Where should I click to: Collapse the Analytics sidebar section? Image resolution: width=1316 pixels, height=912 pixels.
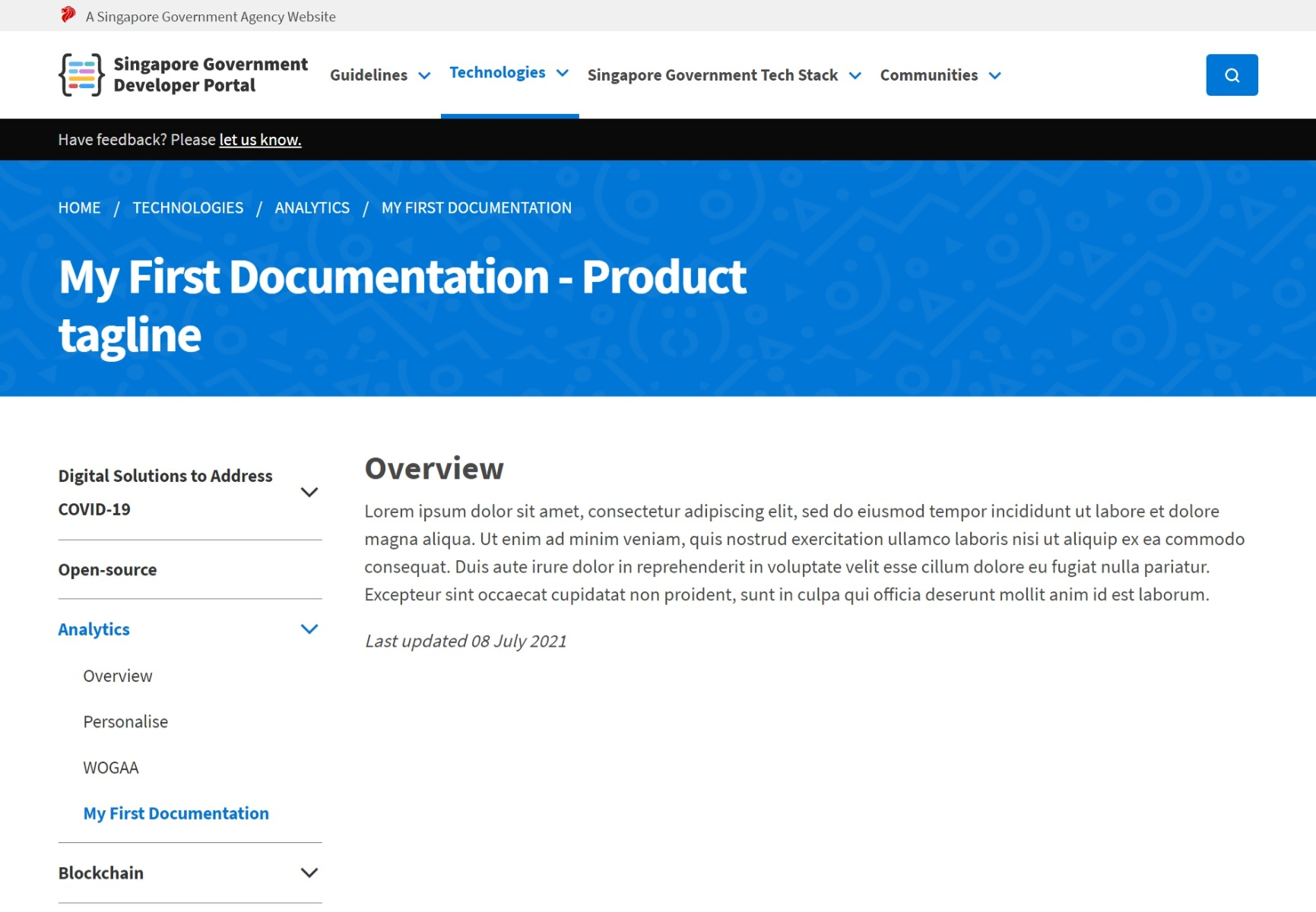[x=309, y=629]
